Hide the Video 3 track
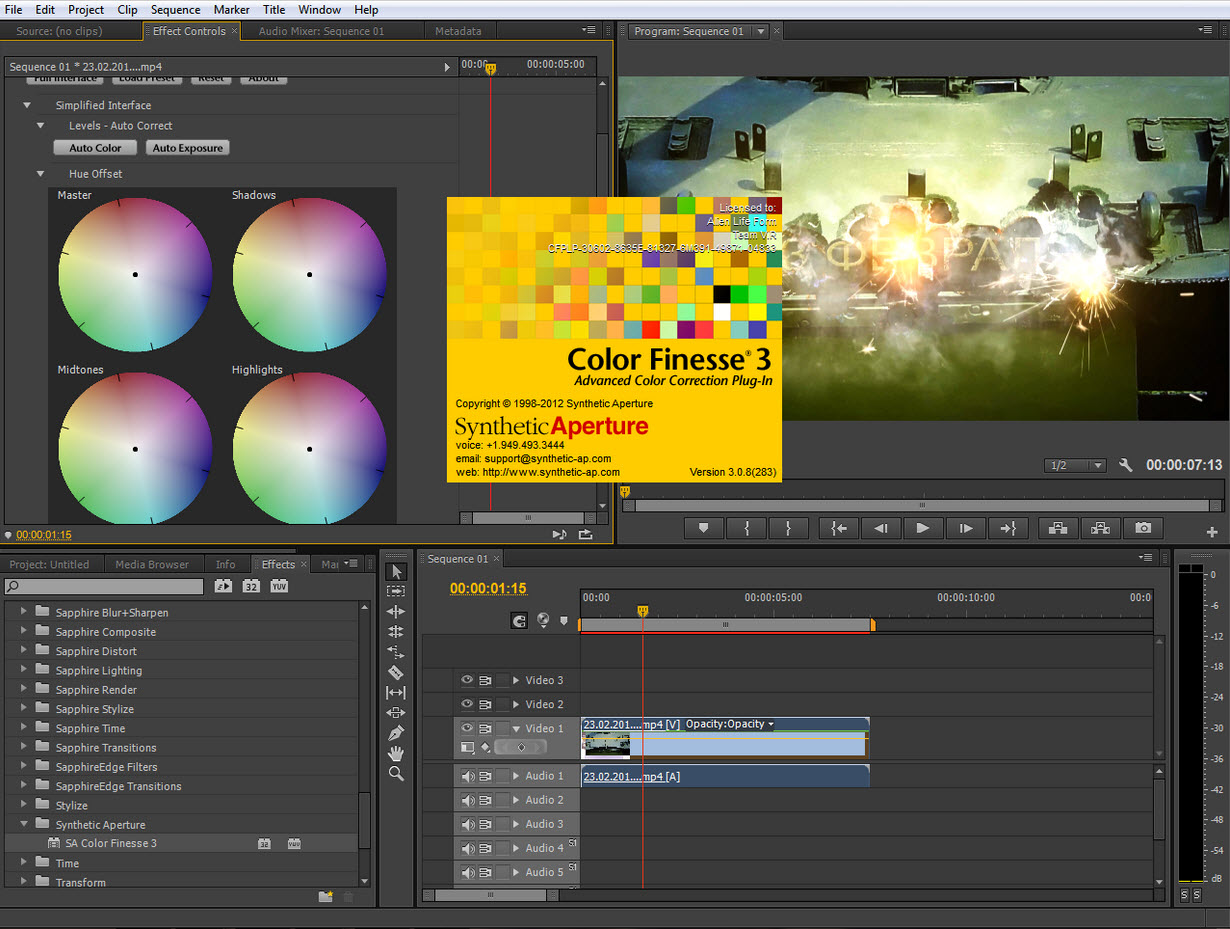Image resolution: width=1230 pixels, height=929 pixels. tap(467, 680)
